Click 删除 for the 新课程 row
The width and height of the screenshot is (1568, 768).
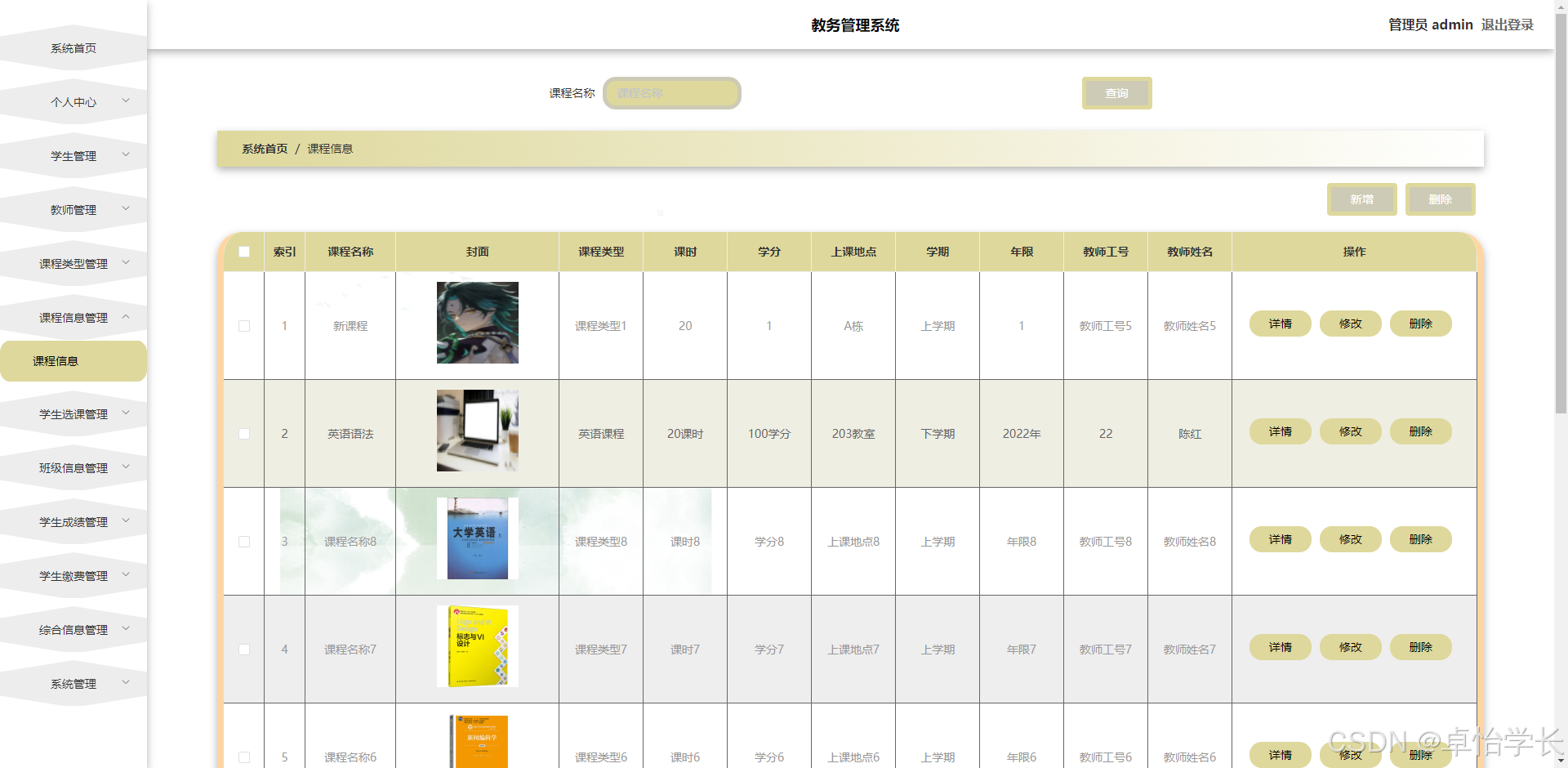coord(1420,324)
